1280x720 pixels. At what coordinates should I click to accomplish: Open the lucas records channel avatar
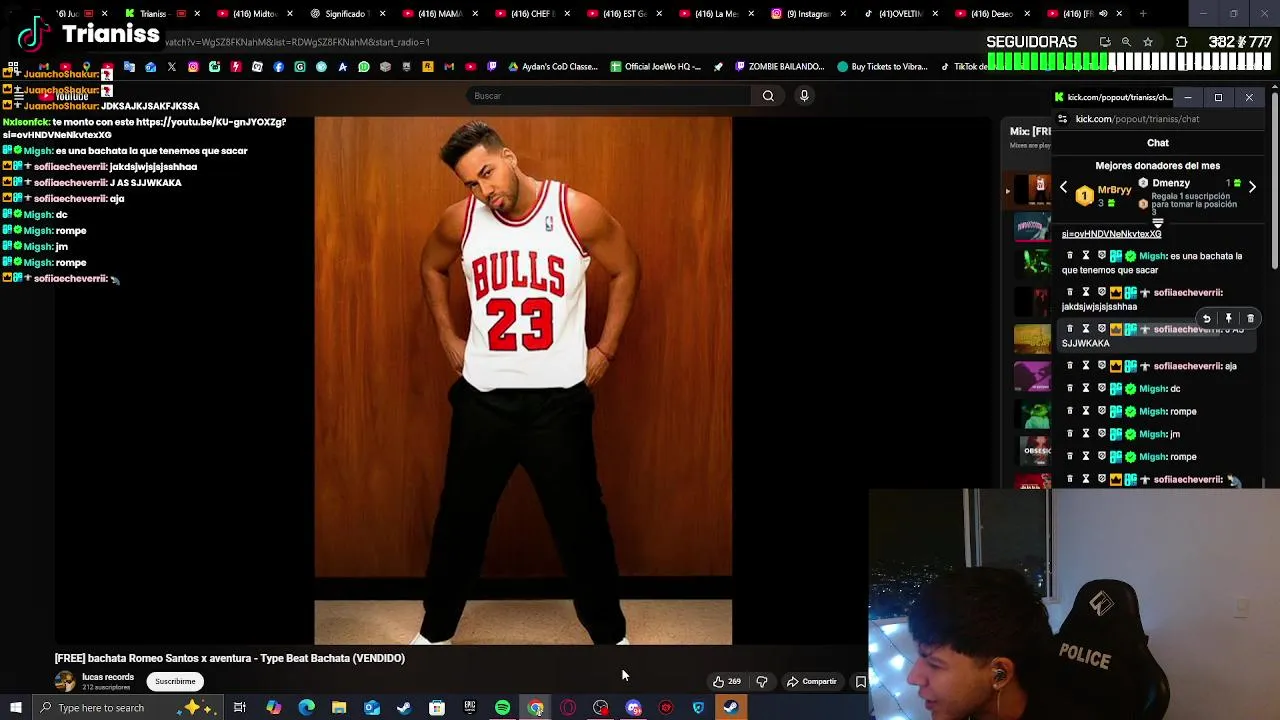pyautogui.click(x=65, y=681)
